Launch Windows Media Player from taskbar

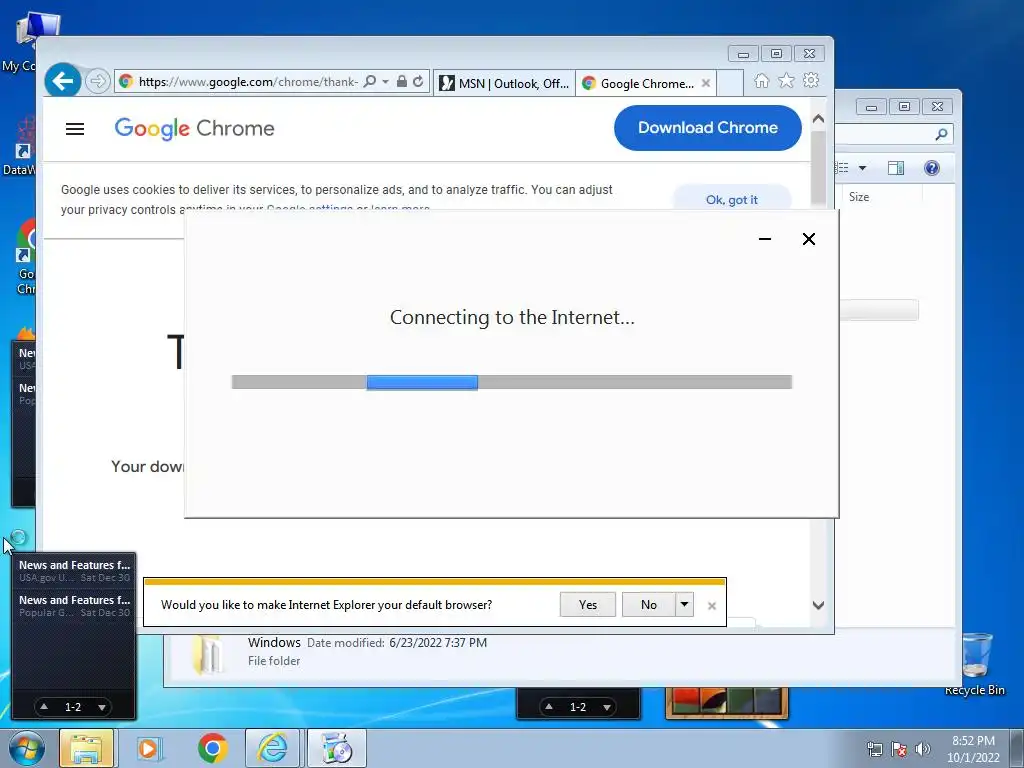pyautogui.click(x=148, y=748)
